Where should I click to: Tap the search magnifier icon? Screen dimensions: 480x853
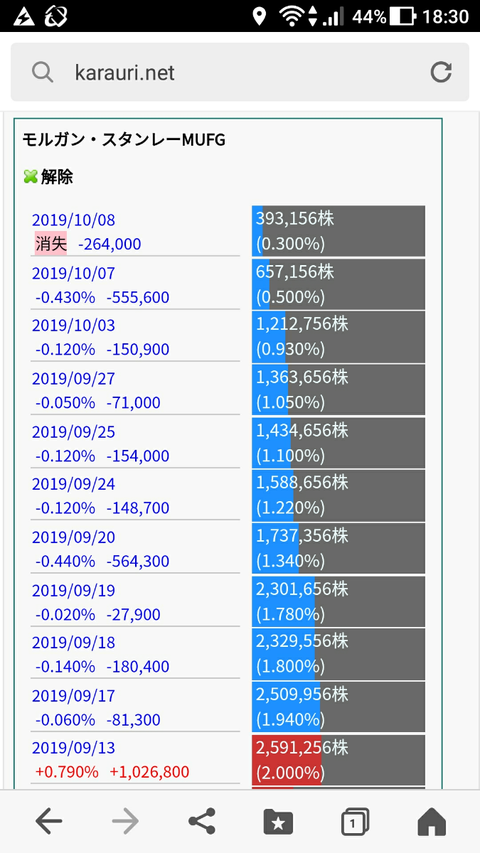pos(42,72)
